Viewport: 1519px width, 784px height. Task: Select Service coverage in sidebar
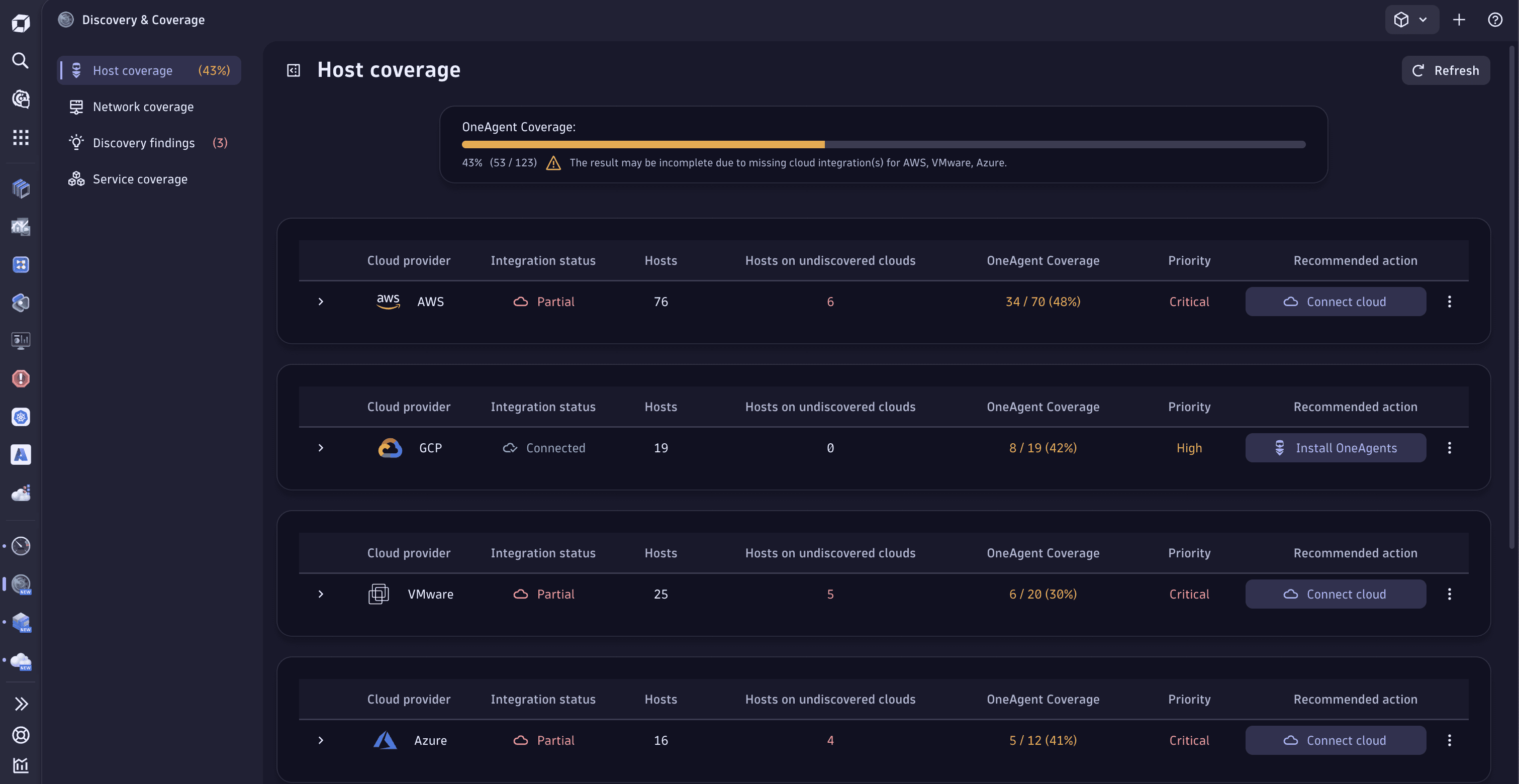pos(149,179)
